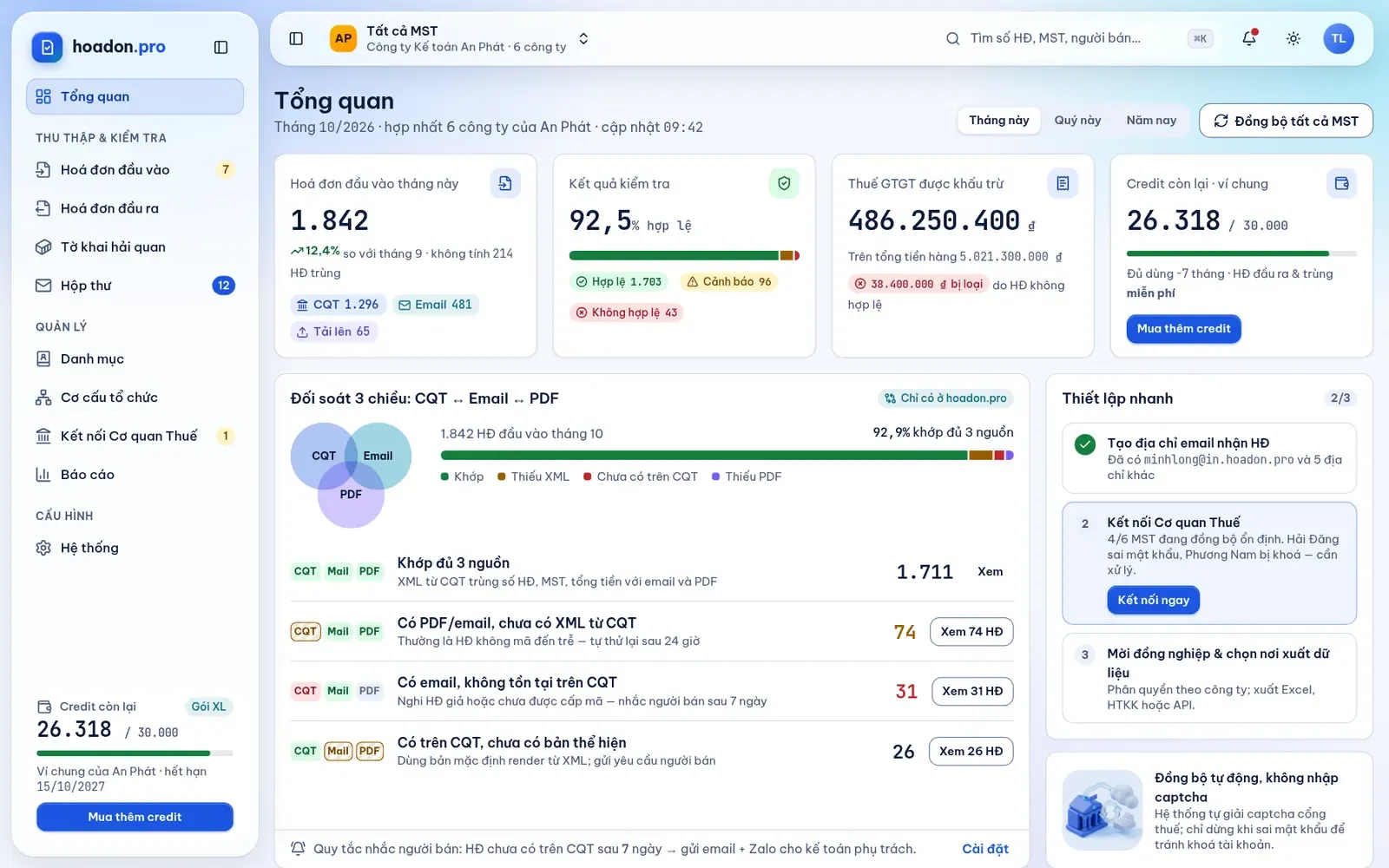Click the CQT 1.296 source chip
This screenshot has width=1389, height=868.
coord(338,305)
